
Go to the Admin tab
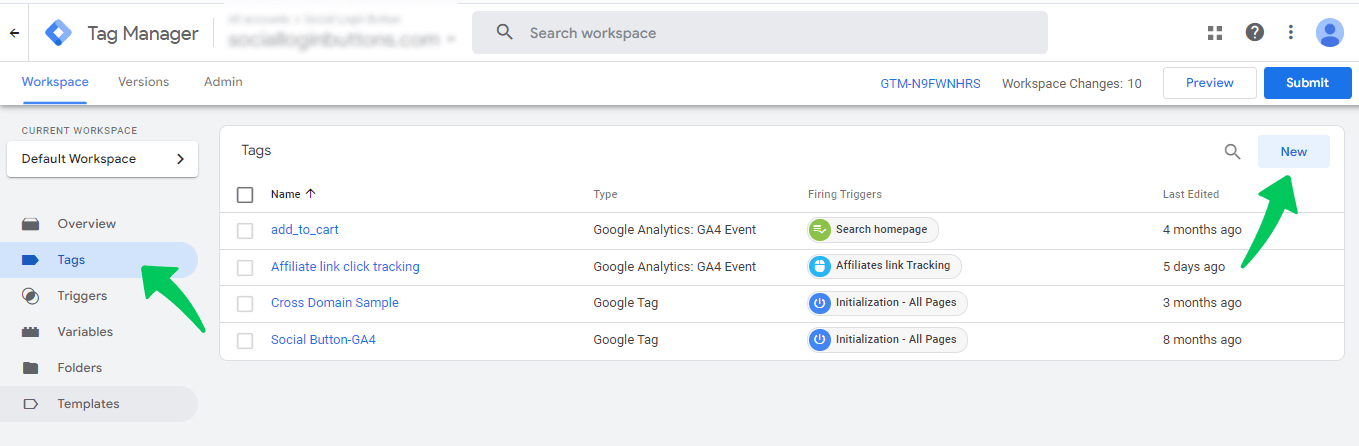(x=223, y=82)
